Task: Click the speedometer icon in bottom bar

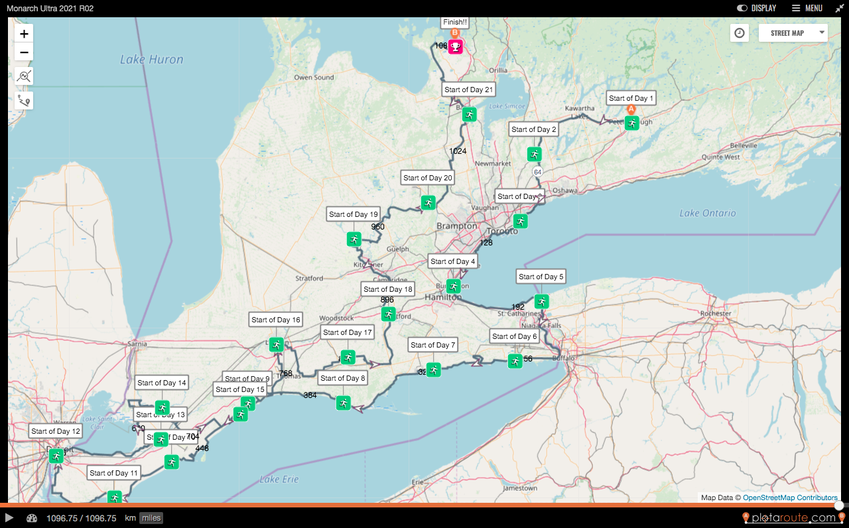Action: click(x=32, y=518)
